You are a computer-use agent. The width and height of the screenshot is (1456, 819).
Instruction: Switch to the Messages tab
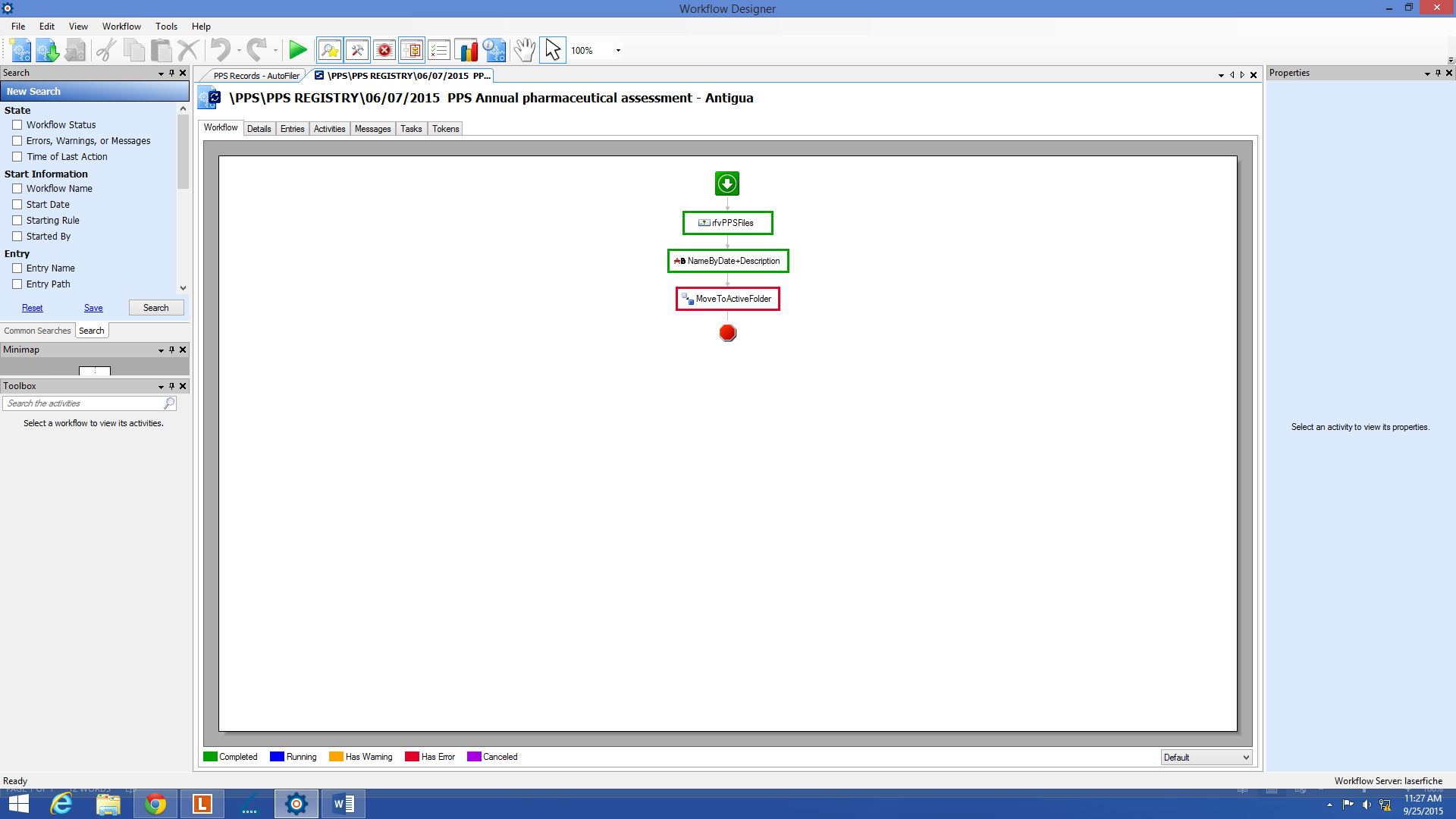pyautogui.click(x=372, y=129)
